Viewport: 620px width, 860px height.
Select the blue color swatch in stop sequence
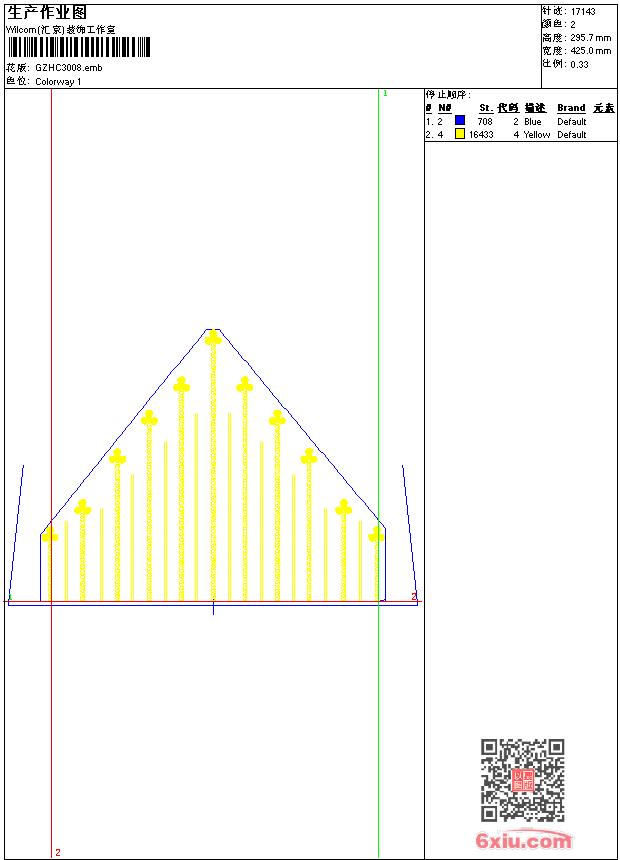(460, 120)
